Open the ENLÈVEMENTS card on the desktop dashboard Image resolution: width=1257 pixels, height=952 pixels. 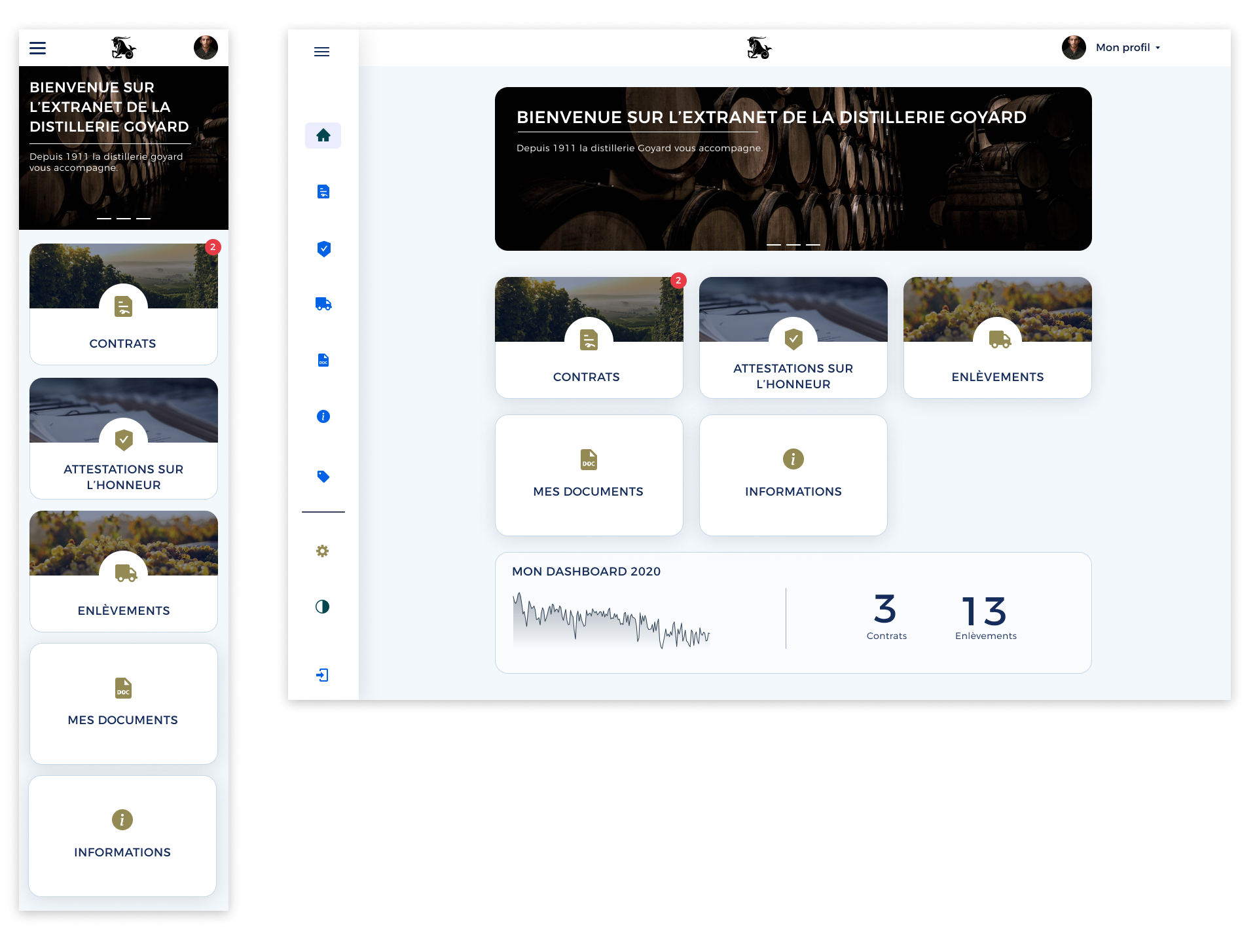(x=997, y=338)
